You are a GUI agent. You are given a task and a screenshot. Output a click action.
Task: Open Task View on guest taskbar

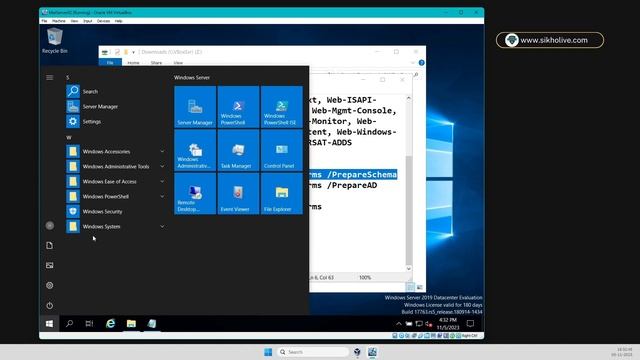(x=89, y=324)
